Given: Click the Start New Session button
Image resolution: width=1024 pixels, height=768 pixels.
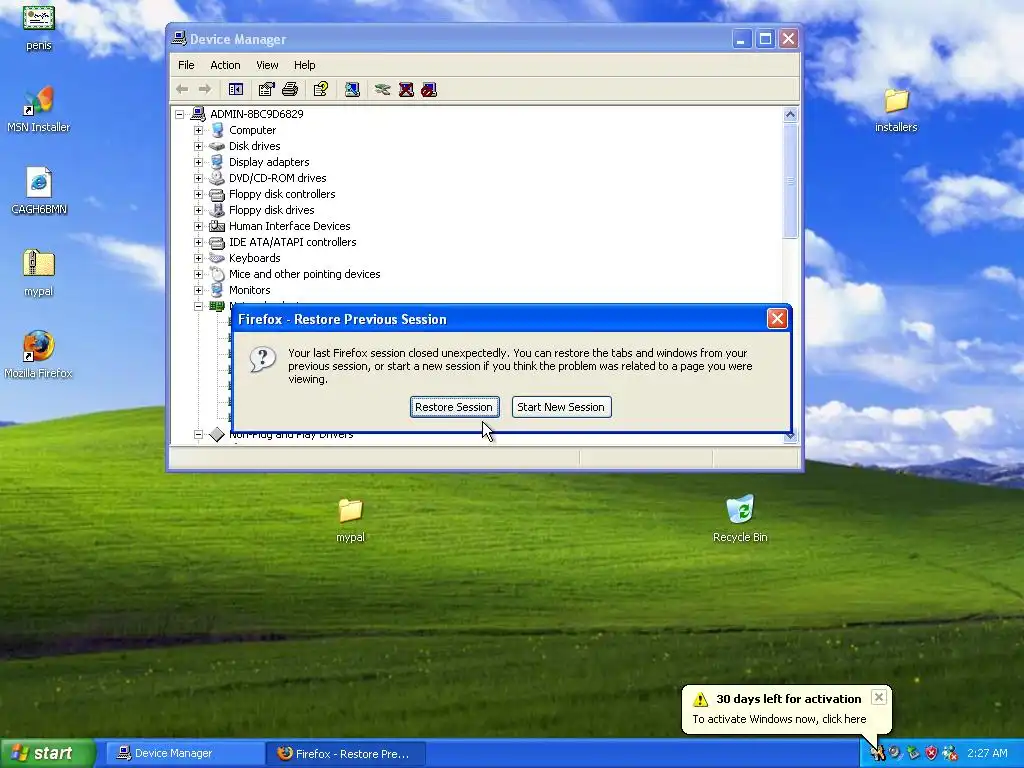Looking at the screenshot, I should [x=562, y=407].
